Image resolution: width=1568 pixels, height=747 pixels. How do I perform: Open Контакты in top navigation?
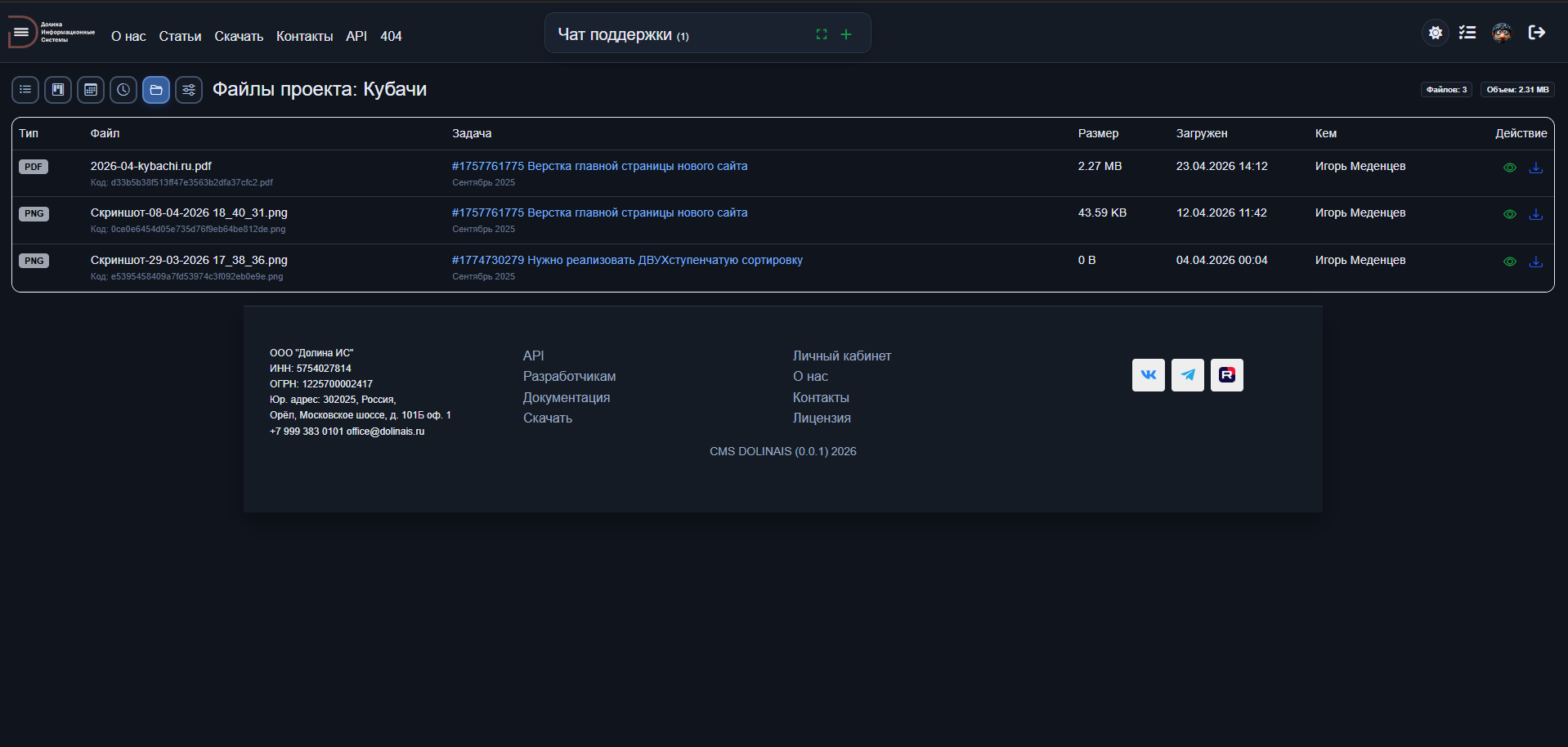(304, 36)
